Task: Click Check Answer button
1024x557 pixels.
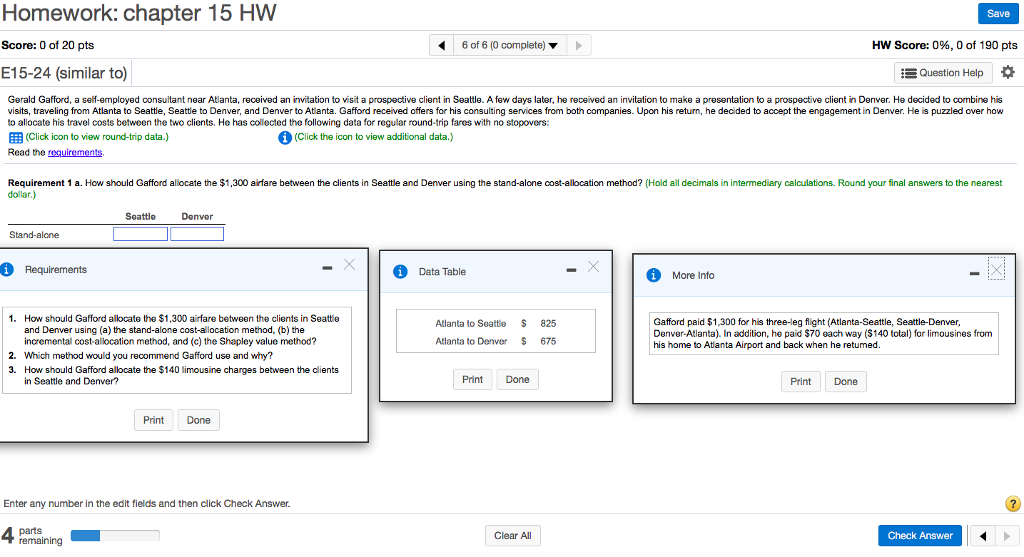Action: 920,535
